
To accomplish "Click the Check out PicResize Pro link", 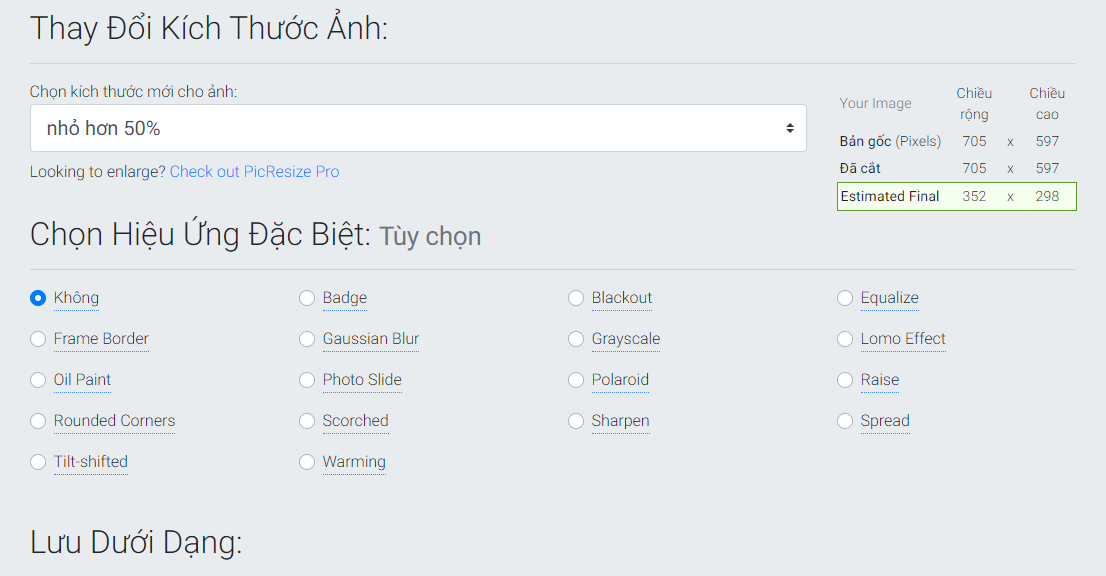I will [x=254, y=172].
